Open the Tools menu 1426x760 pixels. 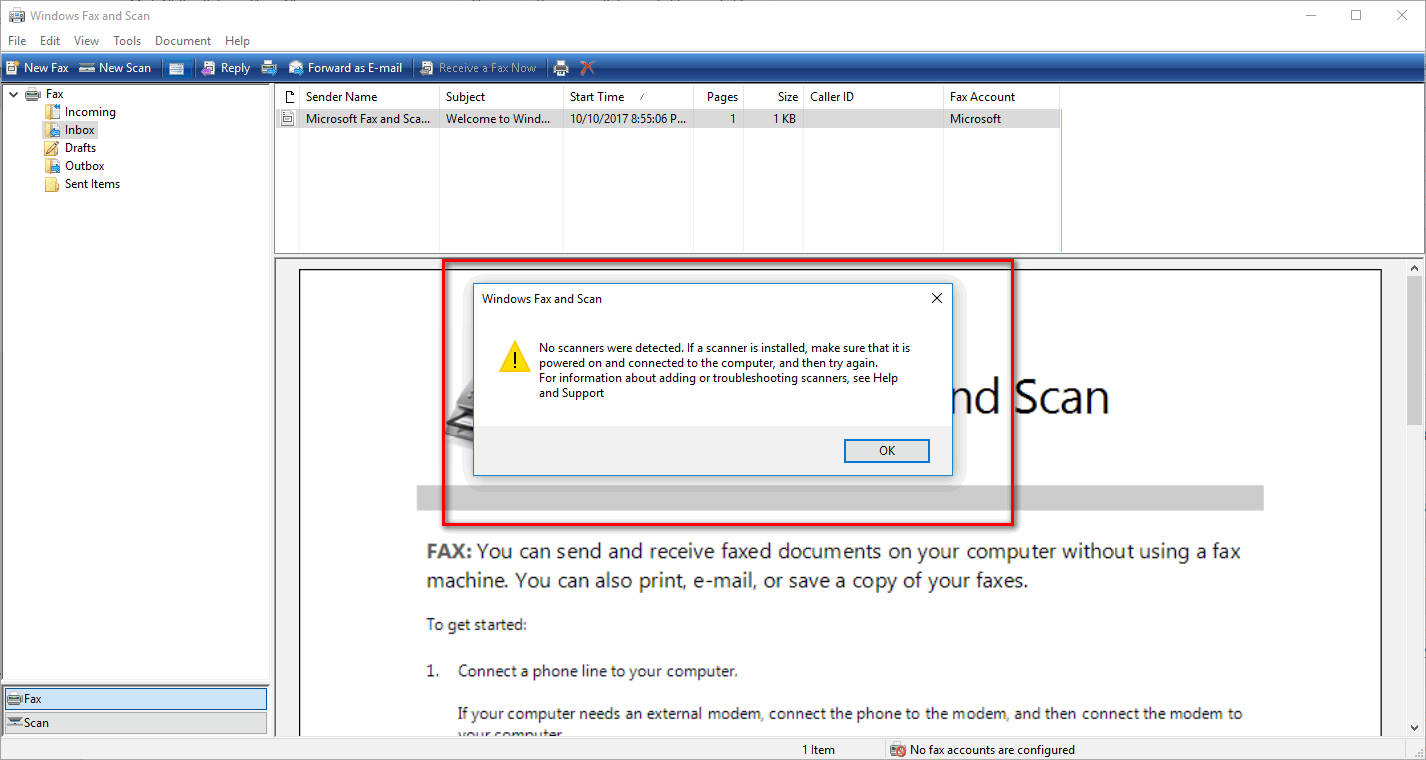point(127,41)
